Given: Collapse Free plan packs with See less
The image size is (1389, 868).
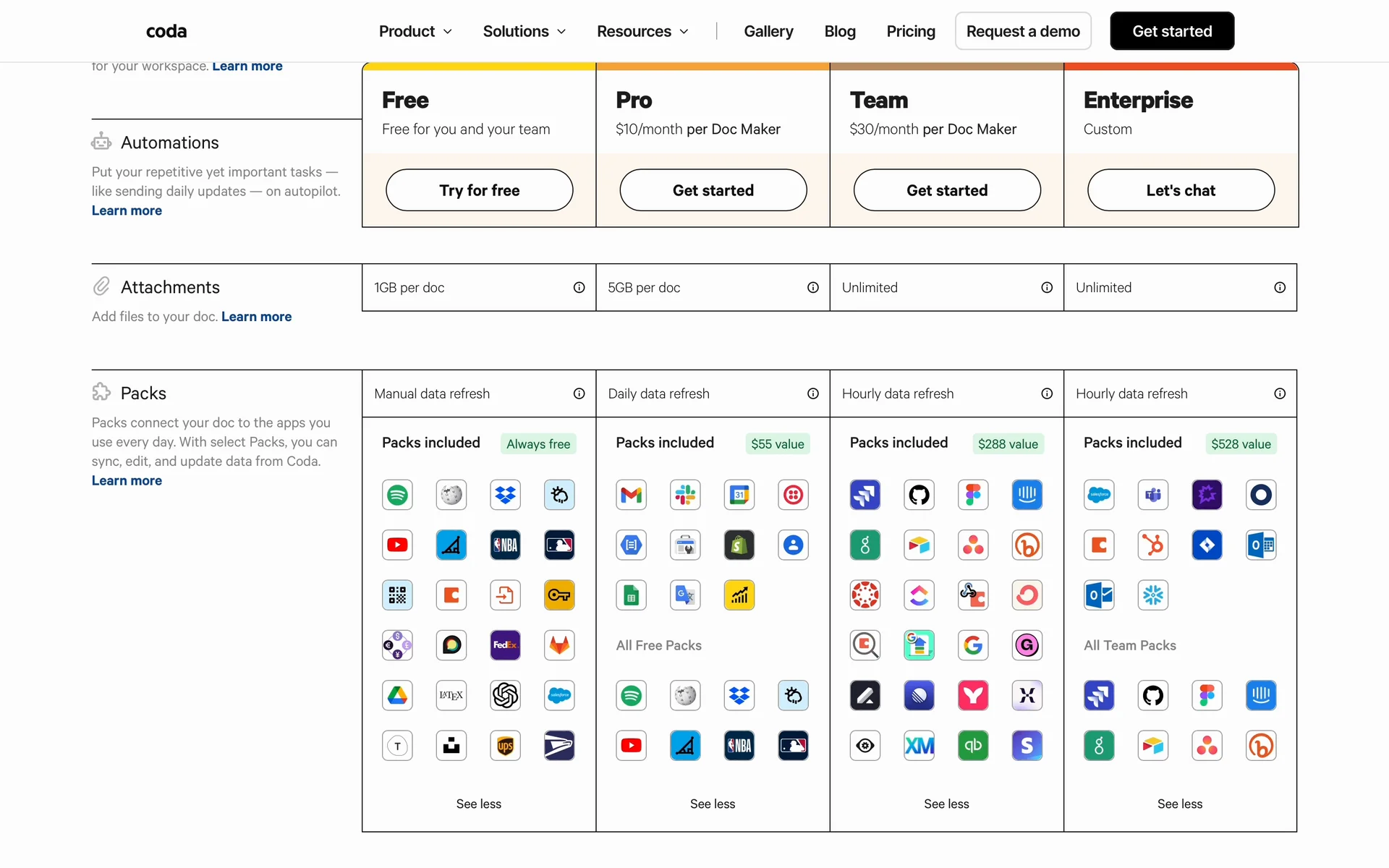Looking at the screenshot, I should (x=478, y=804).
